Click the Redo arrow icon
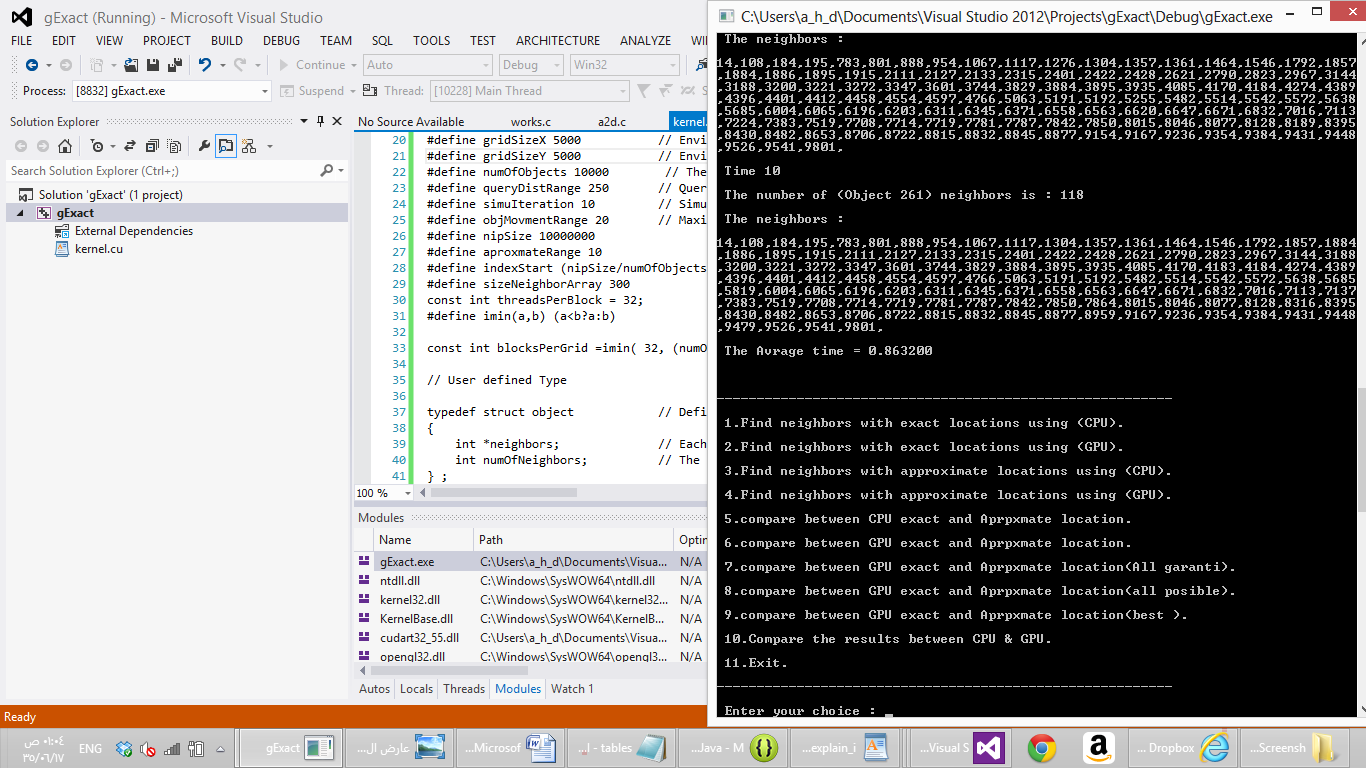 [240, 65]
